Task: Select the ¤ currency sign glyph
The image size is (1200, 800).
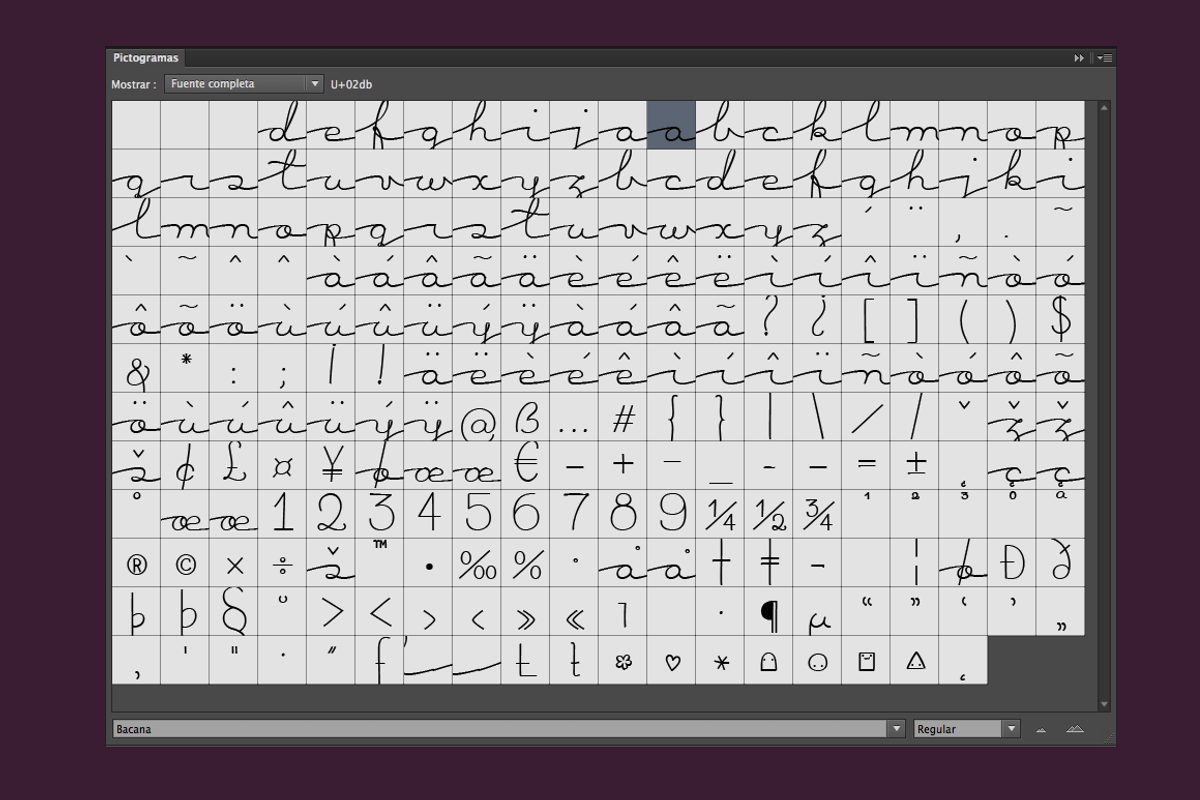Action: tap(282, 466)
